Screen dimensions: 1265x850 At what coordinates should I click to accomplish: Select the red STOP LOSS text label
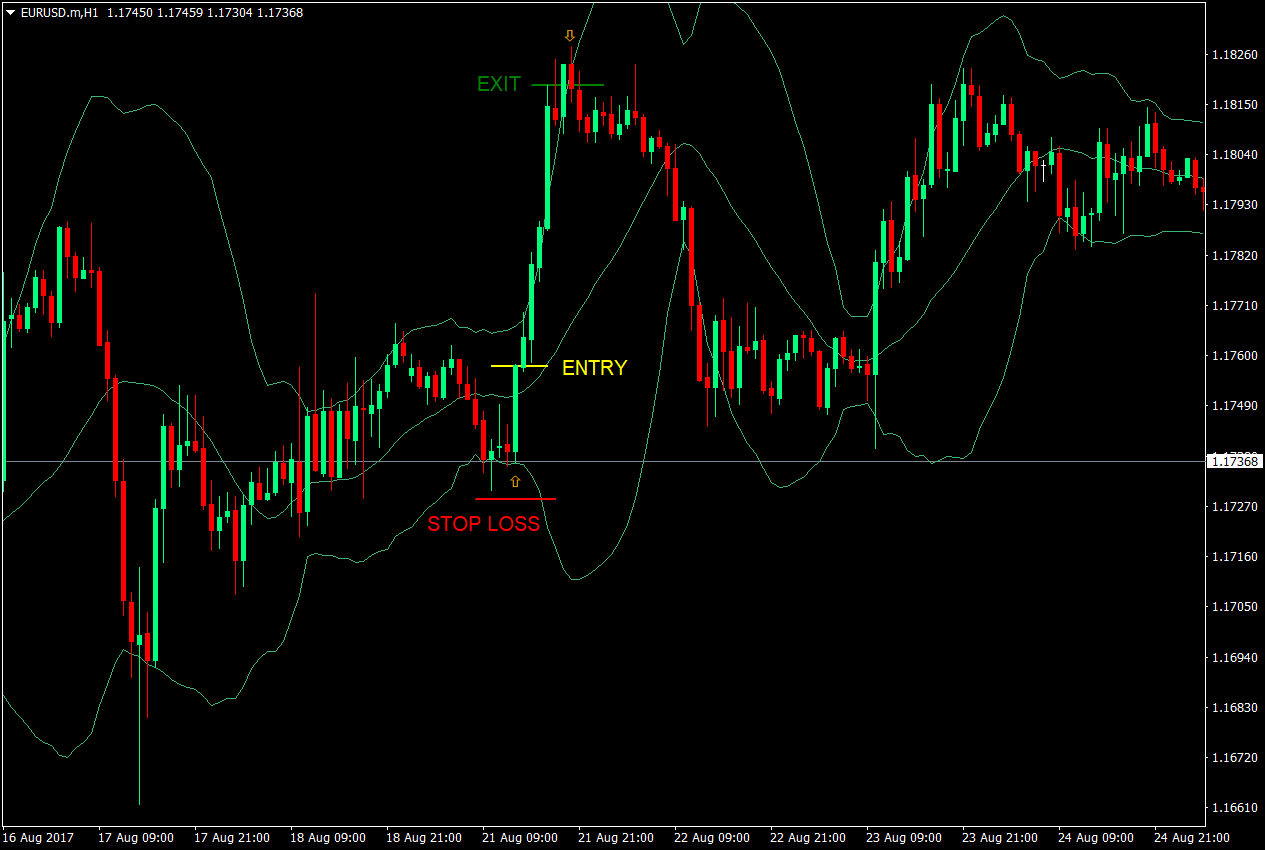[484, 524]
